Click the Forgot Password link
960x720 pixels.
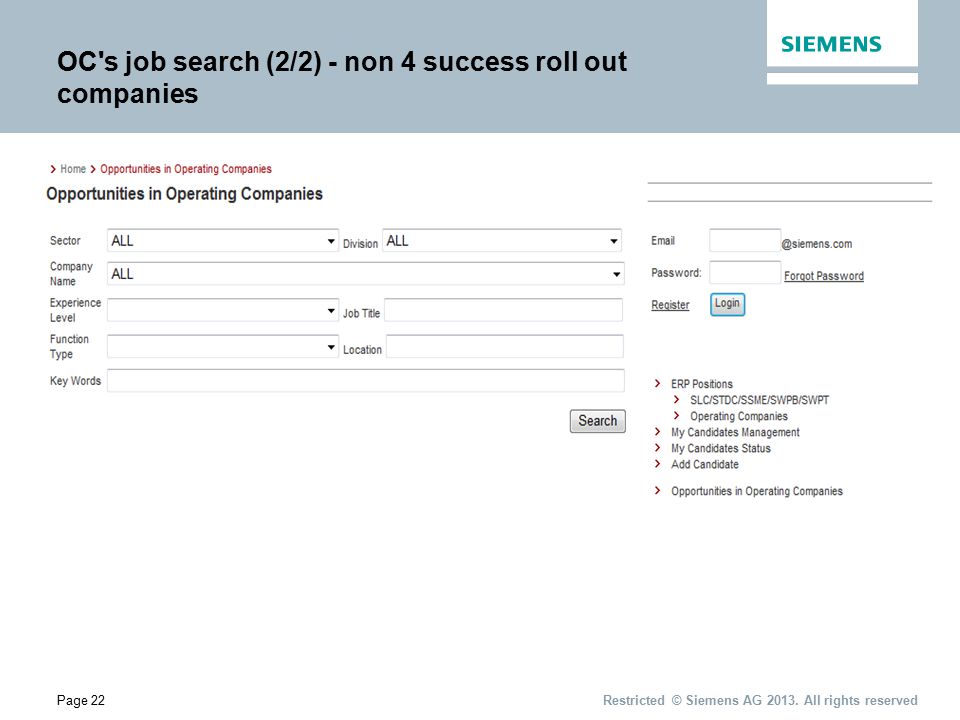point(824,276)
